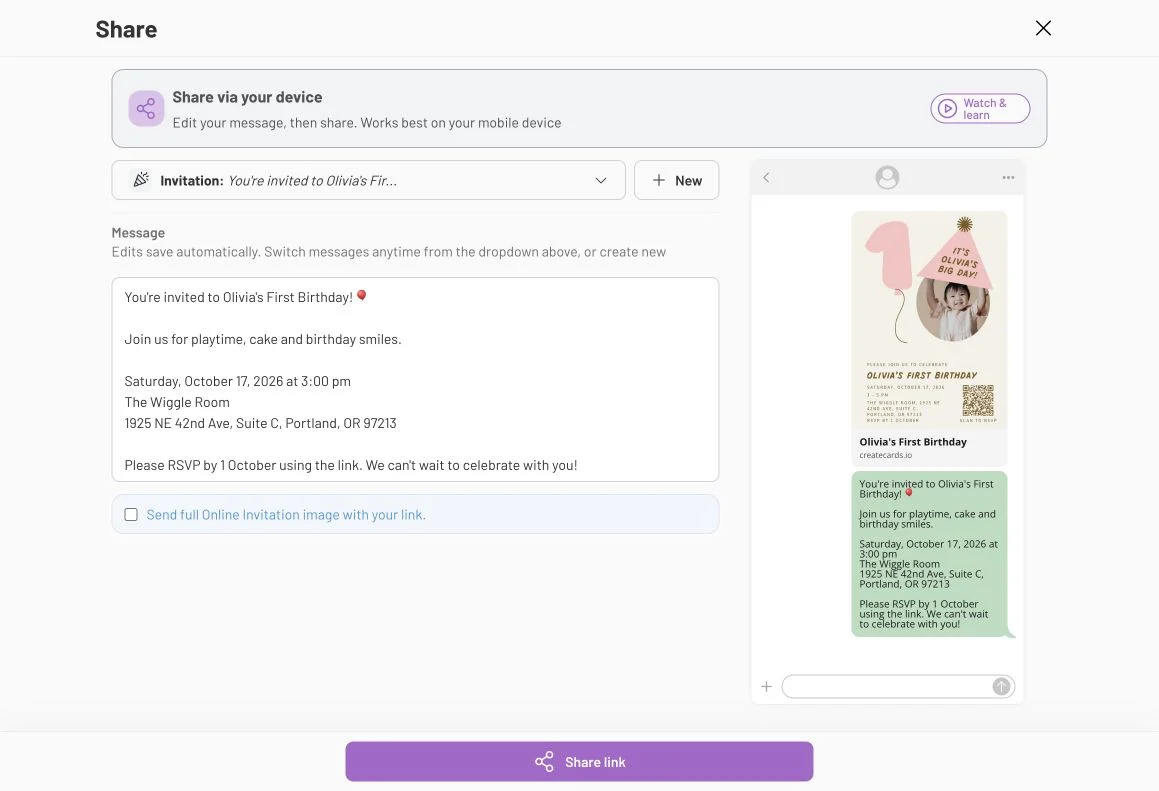Viewport: 1159px width, 791px height.
Task: Click the purple share icon in the banner
Action: pos(146,109)
